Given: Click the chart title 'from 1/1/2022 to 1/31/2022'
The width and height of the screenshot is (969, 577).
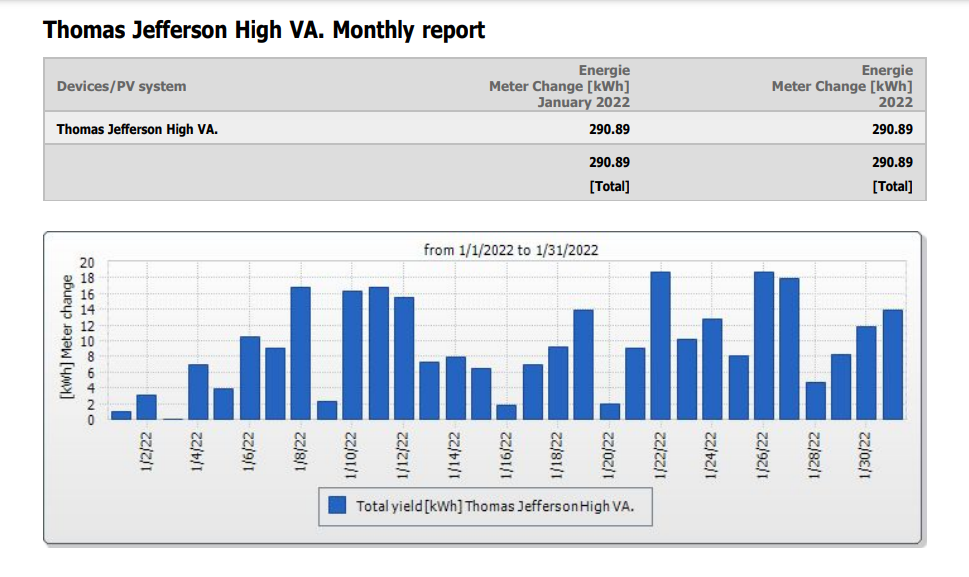Looking at the screenshot, I should [x=511, y=250].
